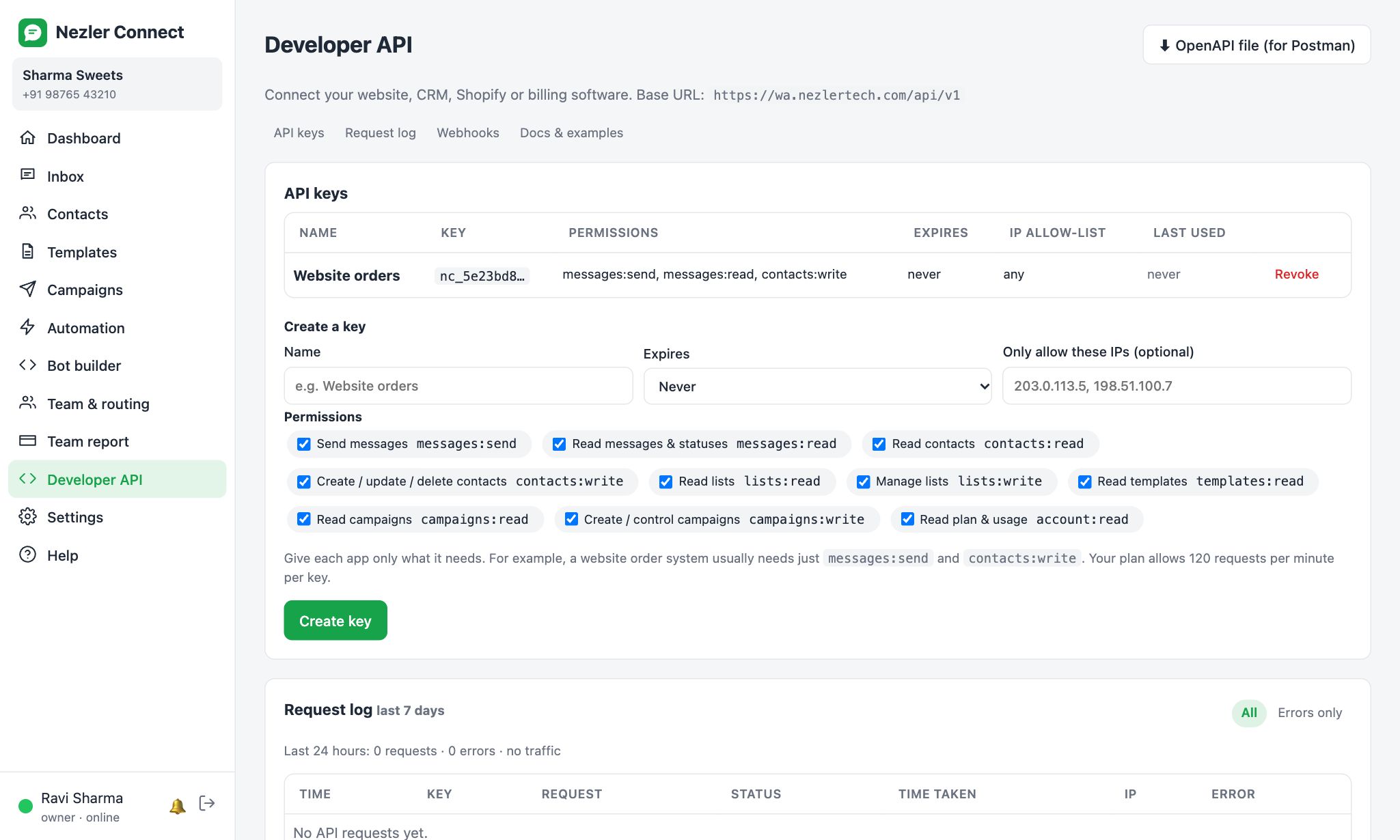Click the notification bell icon
Screen dimensions: 1400x840
(178, 806)
